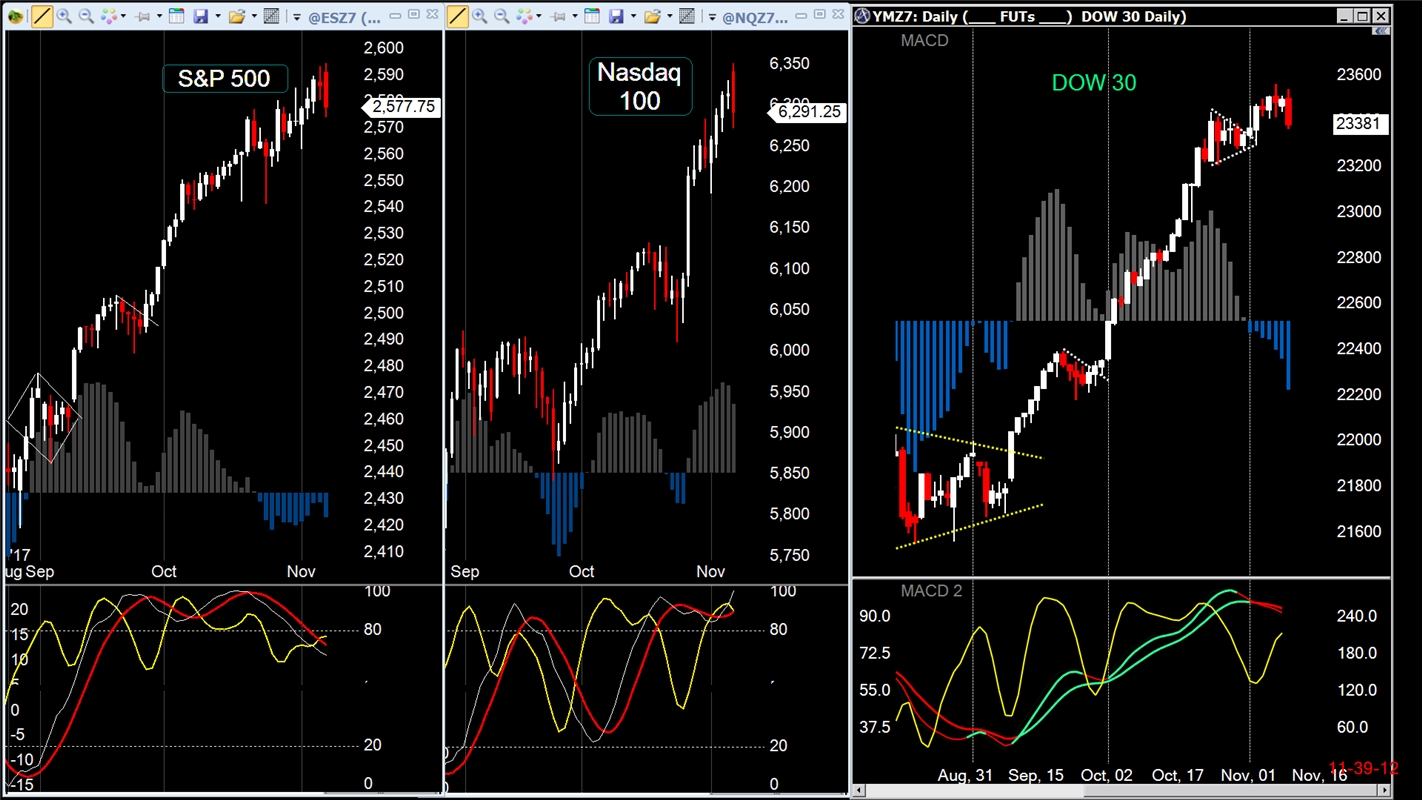Minimize the YMZ7 DOW 30 Daily window
Image resolution: width=1422 pixels, height=800 pixels.
[1344, 16]
